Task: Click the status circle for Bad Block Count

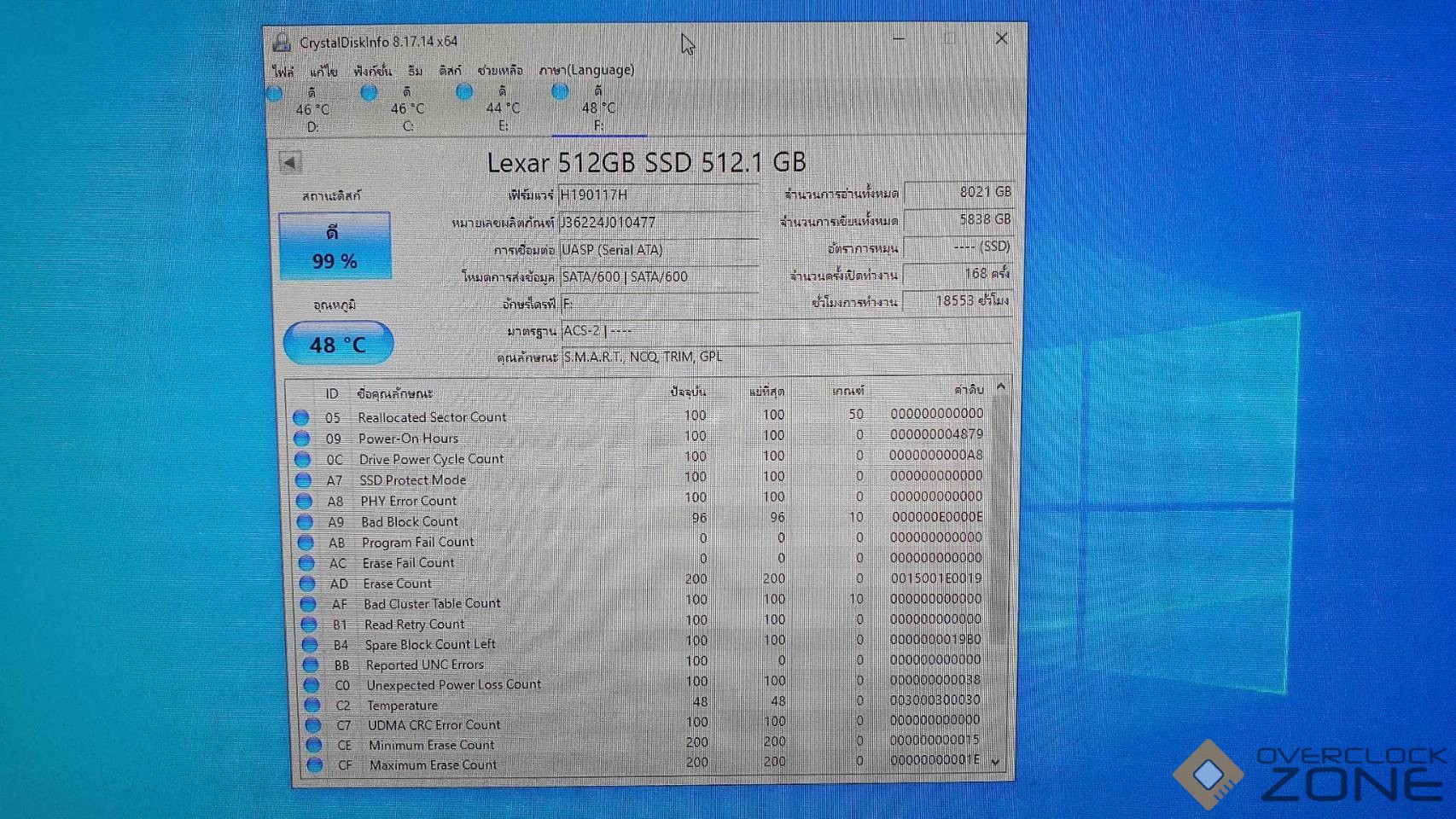Action: (305, 521)
